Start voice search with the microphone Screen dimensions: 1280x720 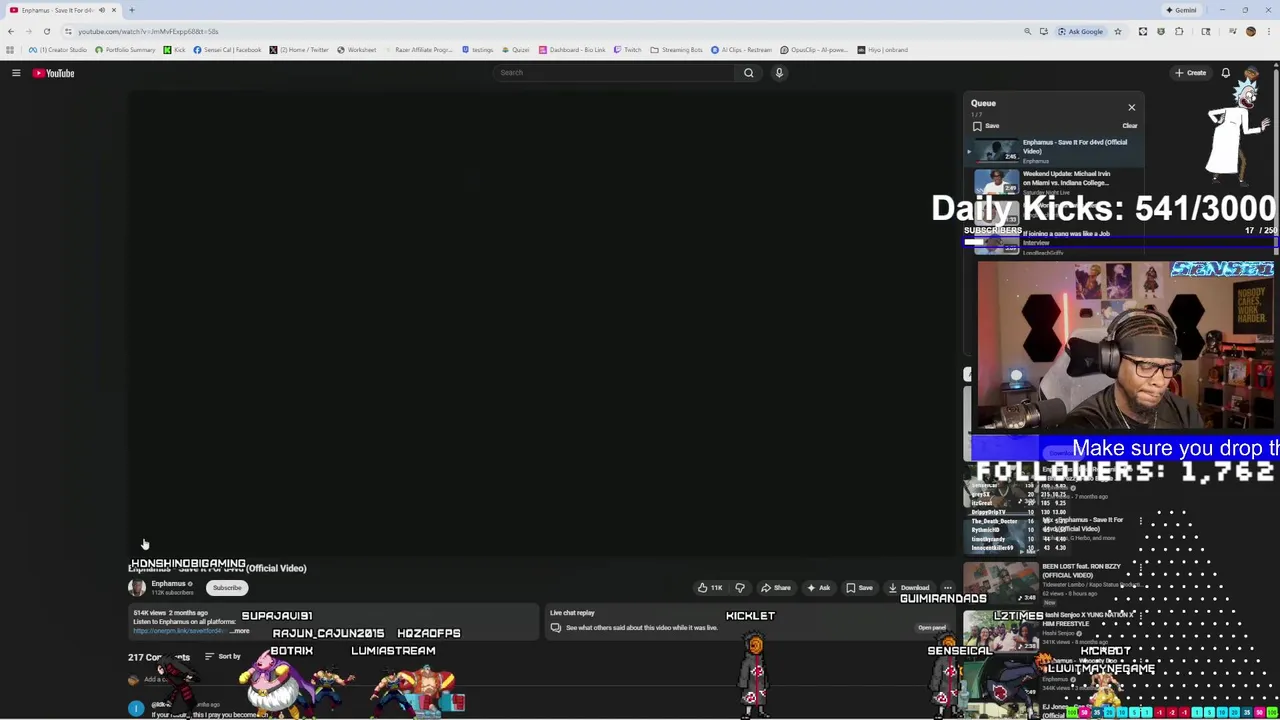[x=779, y=73]
